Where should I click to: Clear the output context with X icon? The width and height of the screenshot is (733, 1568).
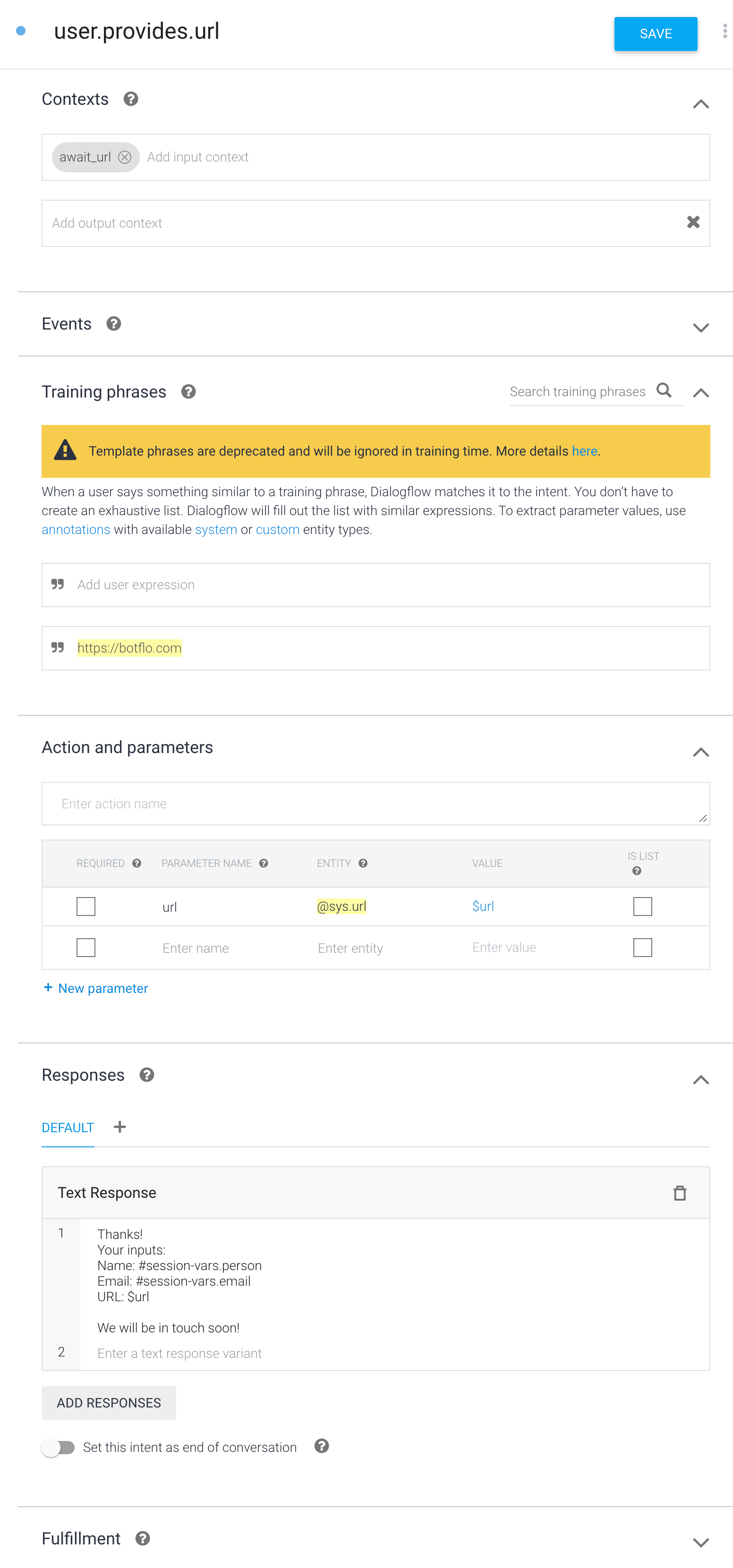[x=693, y=222]
